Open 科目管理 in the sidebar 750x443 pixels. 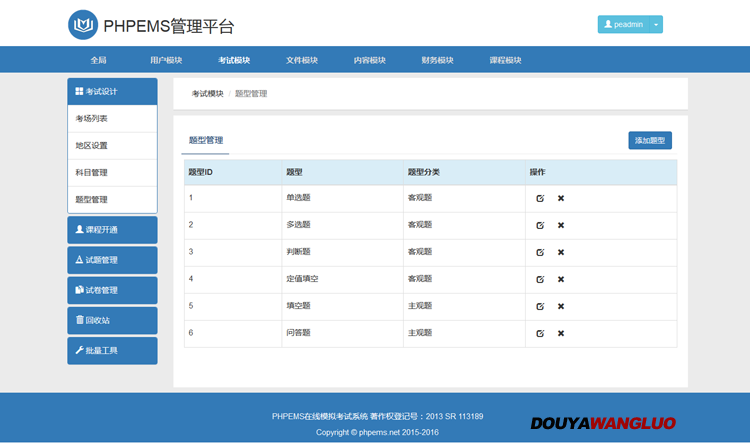coord(112,173)
